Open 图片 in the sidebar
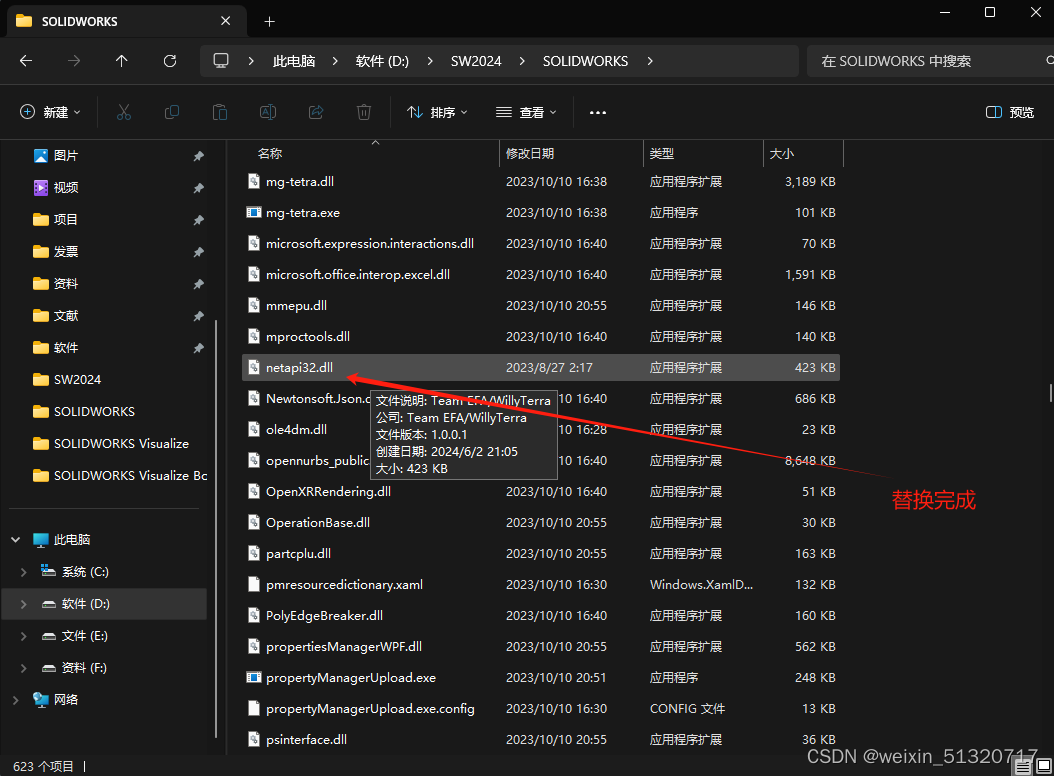Image resolution: width=1054 pixels, height=776 pixels. [66, 156]
